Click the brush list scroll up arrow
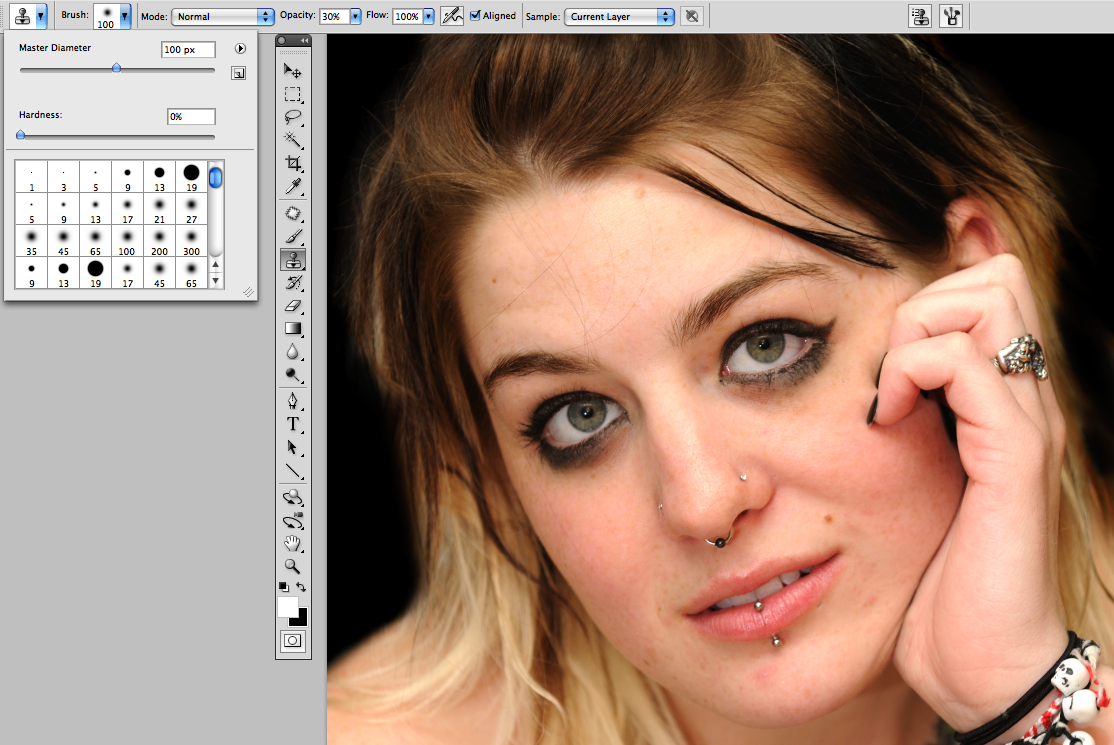The width and height of the screenshot is (1114, 745). (215, 265)
